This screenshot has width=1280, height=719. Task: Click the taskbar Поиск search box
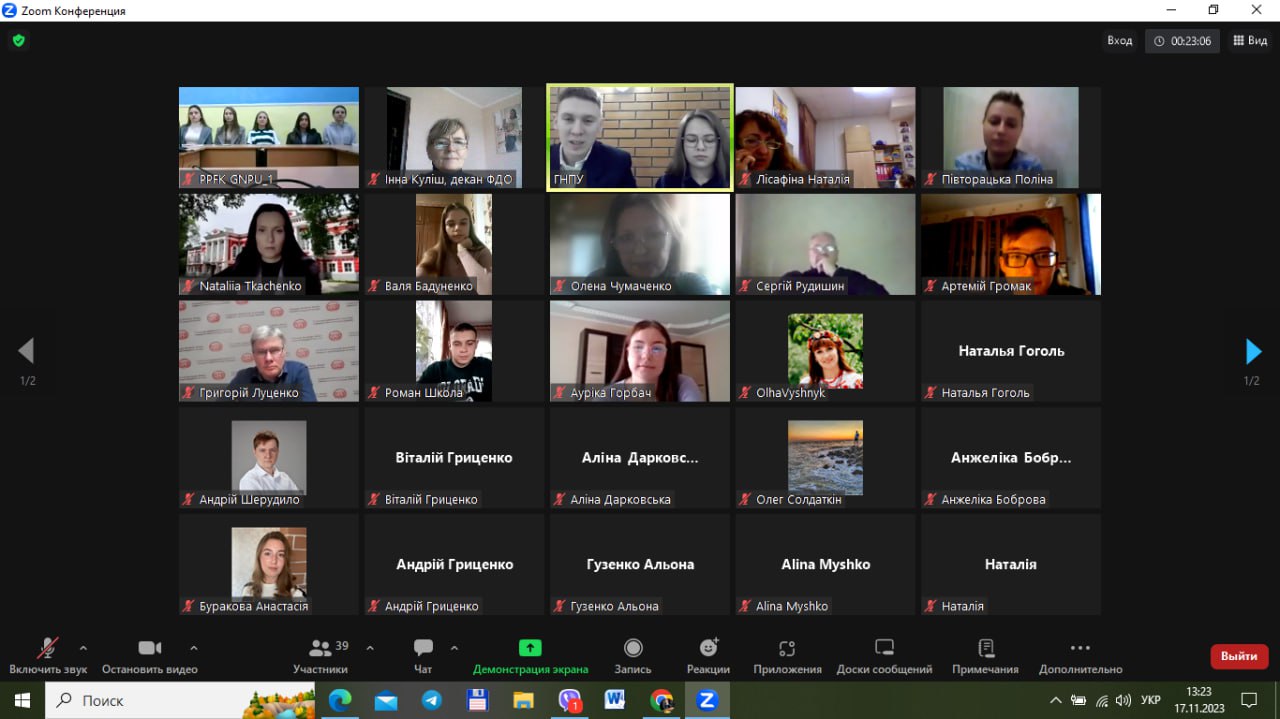180,701
